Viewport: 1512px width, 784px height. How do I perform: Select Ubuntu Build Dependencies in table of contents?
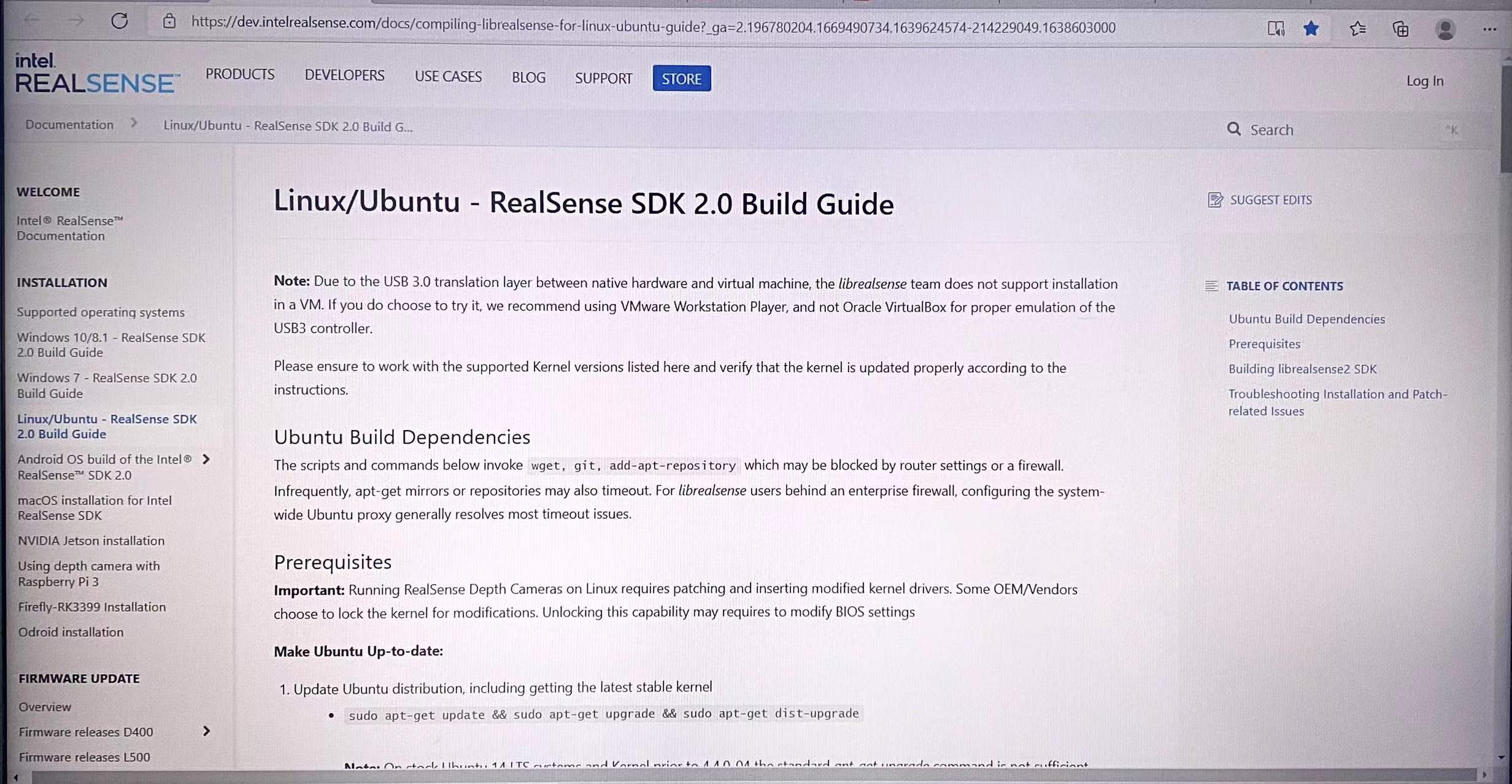(1306, 318)
